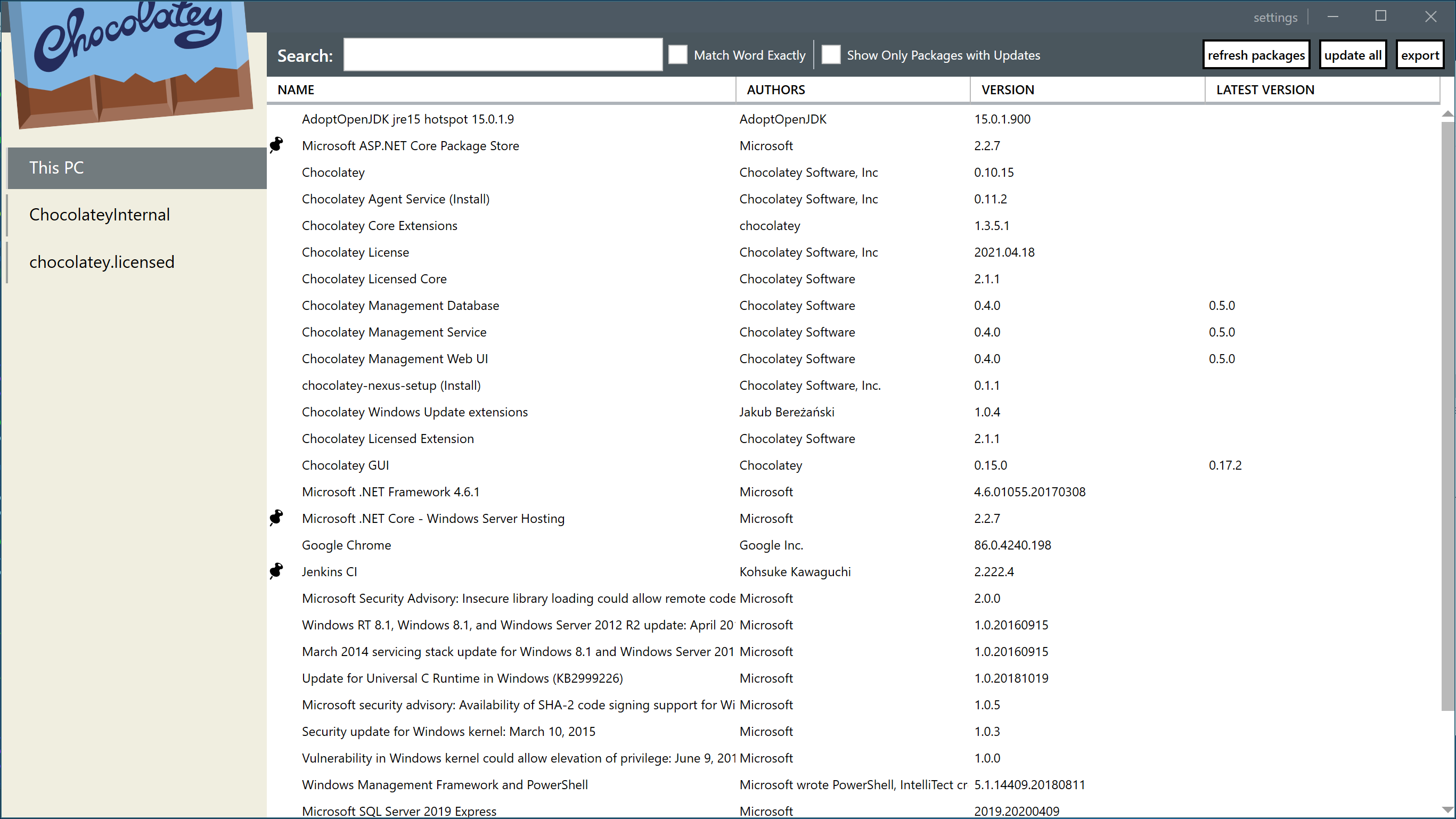The height and width of the screenshot is (819, 1456).
Task: Click latest version 0.5.0 of Management Database
Action: [1222, 305]
